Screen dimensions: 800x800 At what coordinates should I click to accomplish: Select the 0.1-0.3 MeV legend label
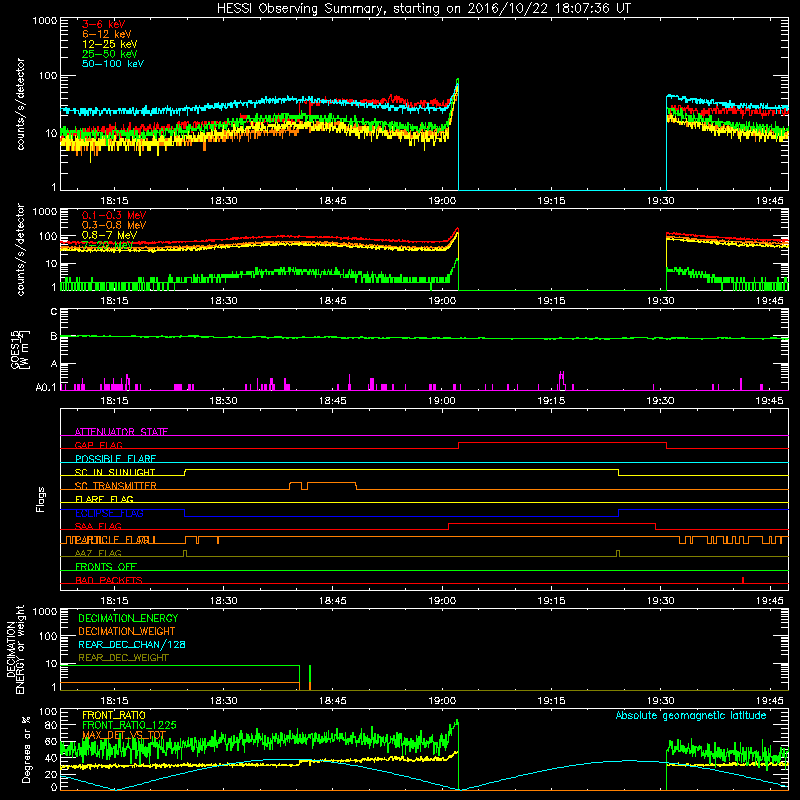(114, 215)
